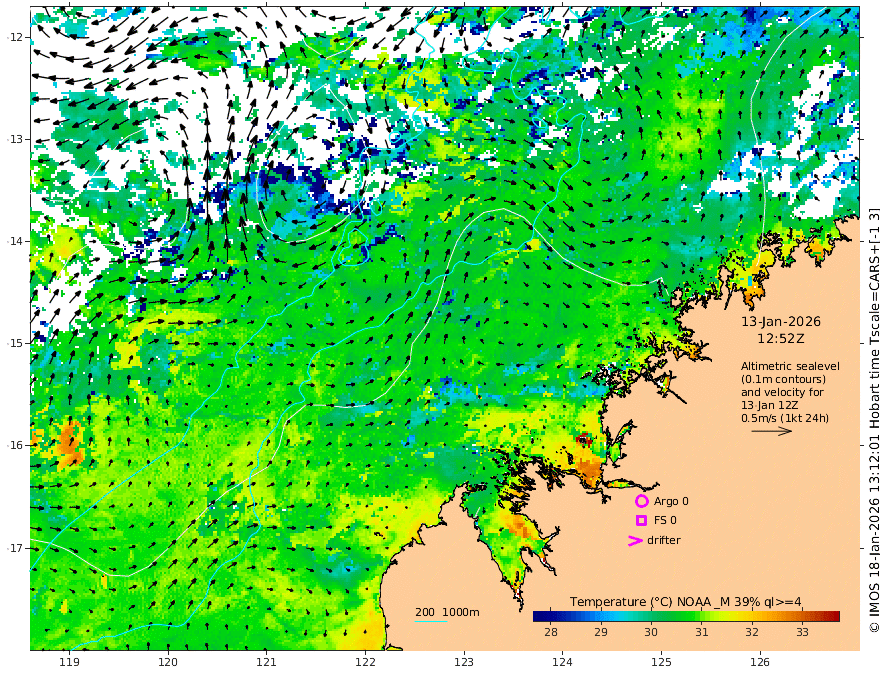Click the cyan 200m isobath legend line

(431, 621)
